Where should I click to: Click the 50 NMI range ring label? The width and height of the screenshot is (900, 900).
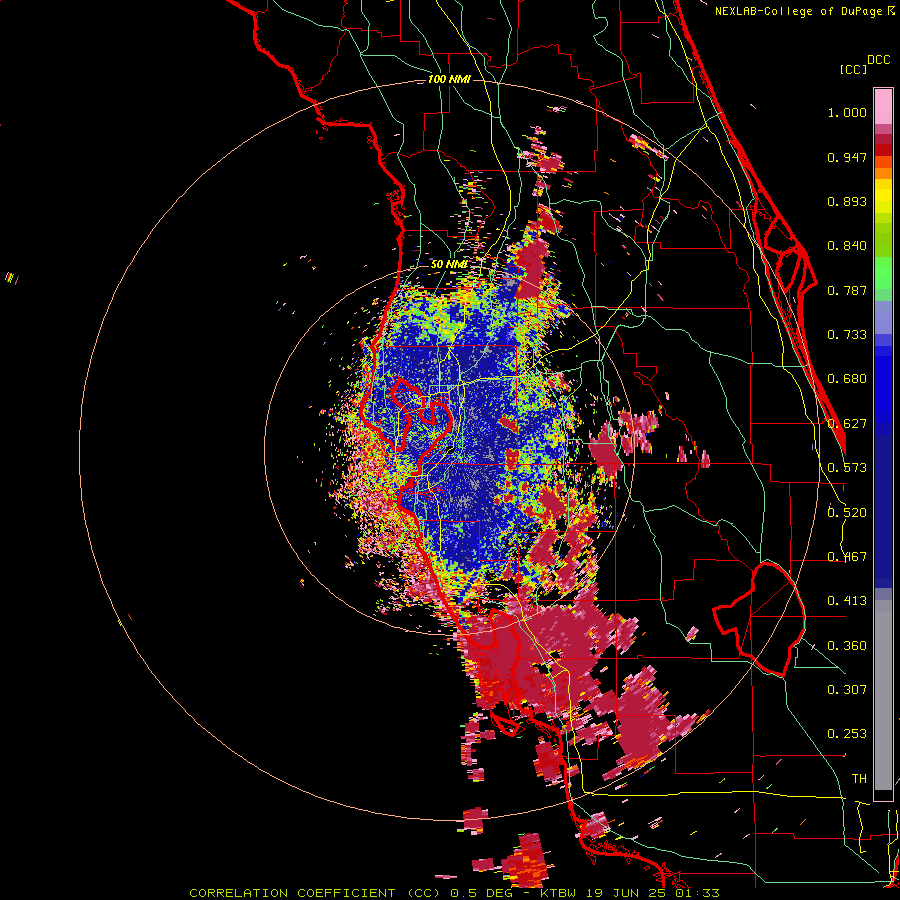(449, 264)
